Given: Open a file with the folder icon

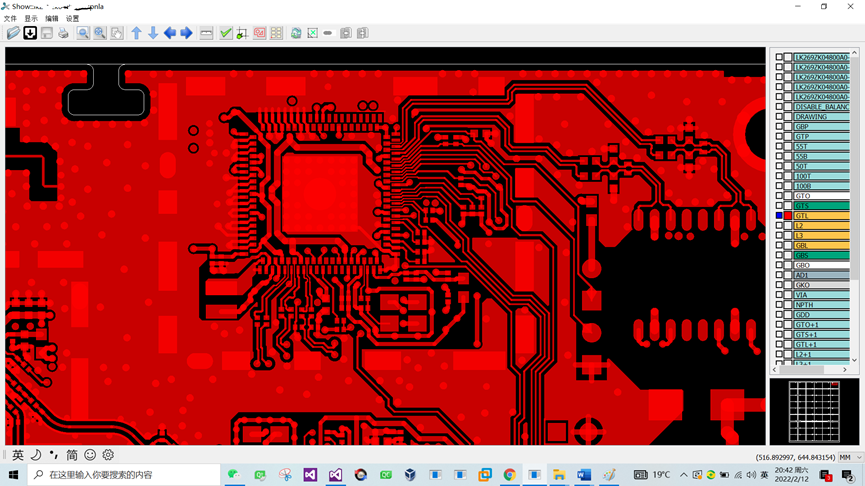Looking at the screenshot, I should coord(13,33).
